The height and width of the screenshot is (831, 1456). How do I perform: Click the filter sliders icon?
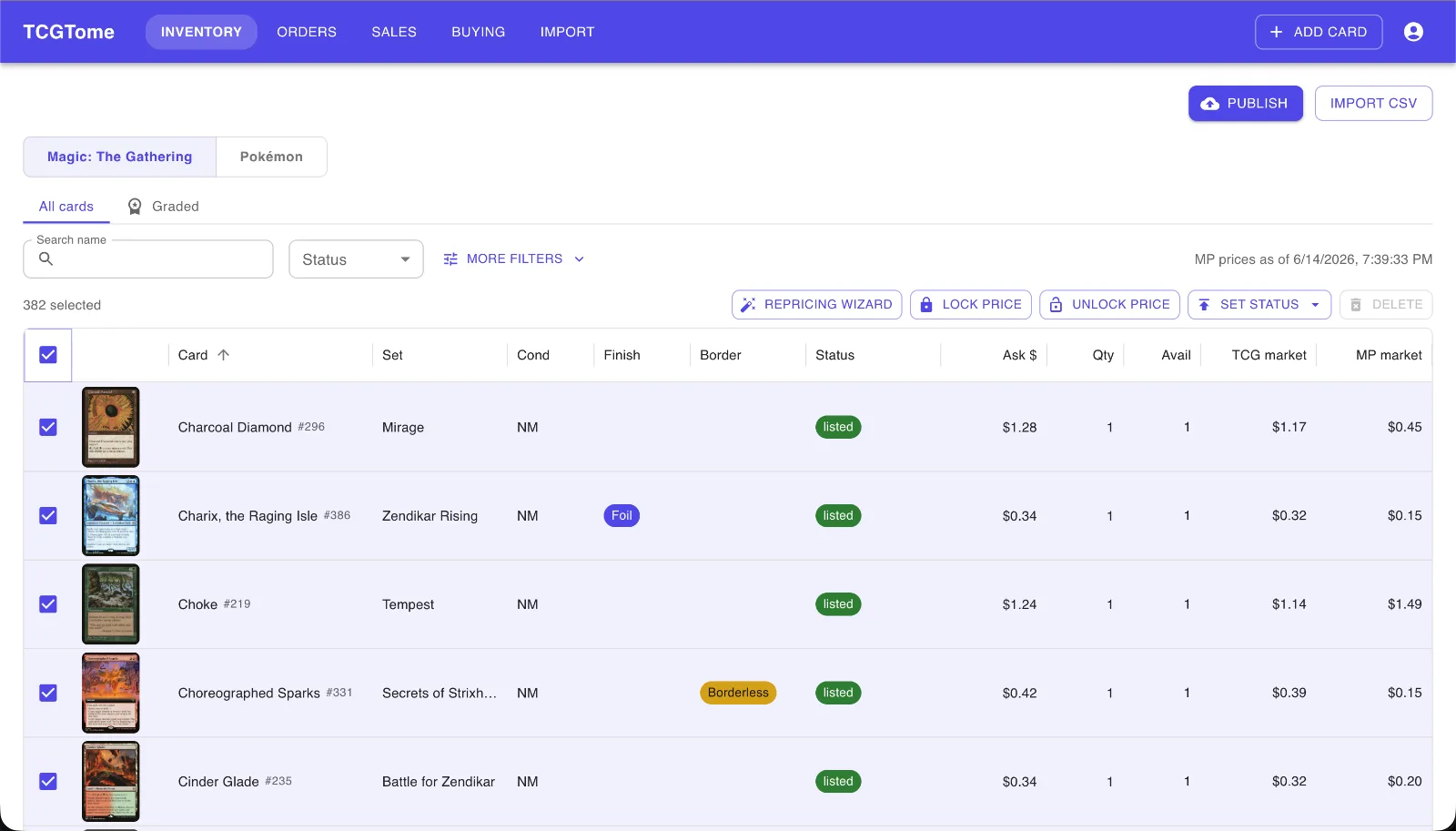[450, 259]
